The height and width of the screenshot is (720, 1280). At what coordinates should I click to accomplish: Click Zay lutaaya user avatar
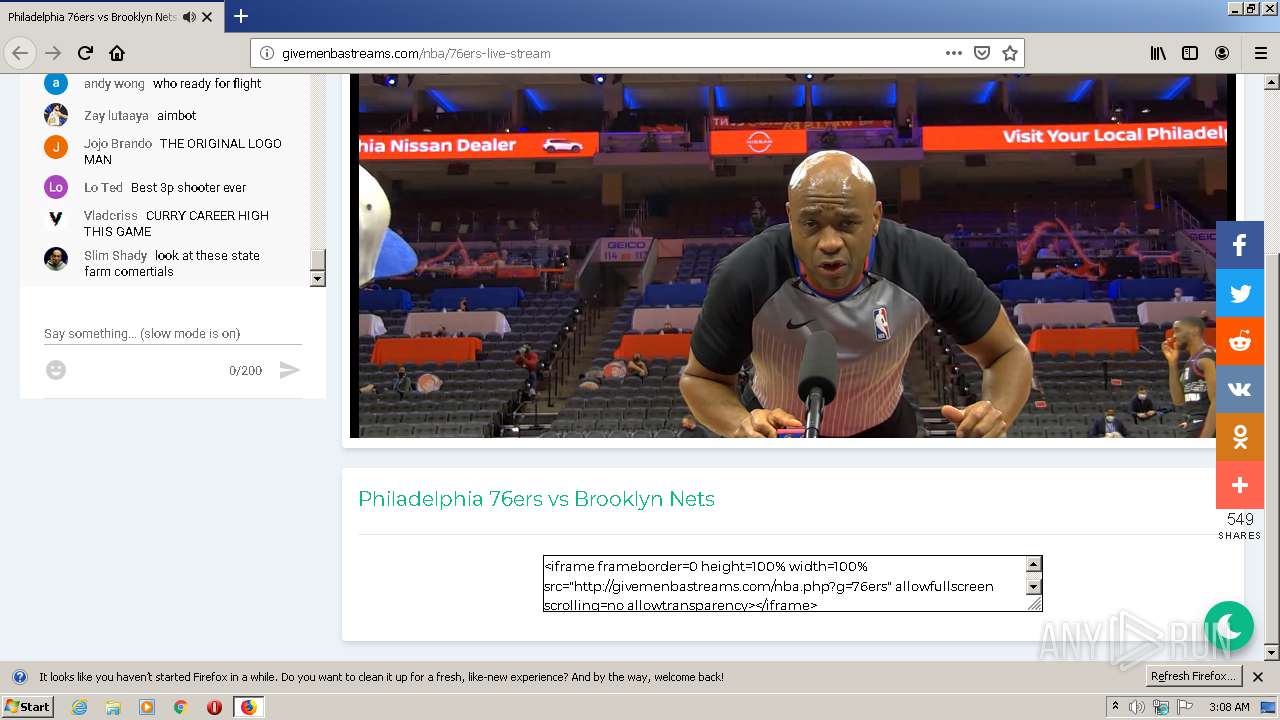pos(56,114)
